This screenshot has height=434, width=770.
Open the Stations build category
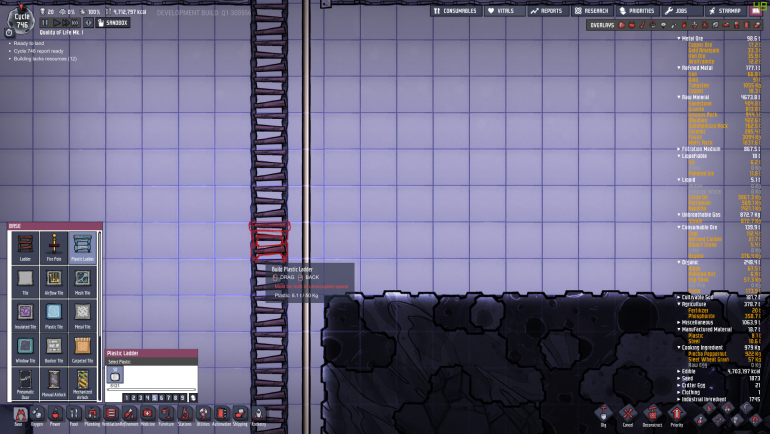[x=185, y=415]
